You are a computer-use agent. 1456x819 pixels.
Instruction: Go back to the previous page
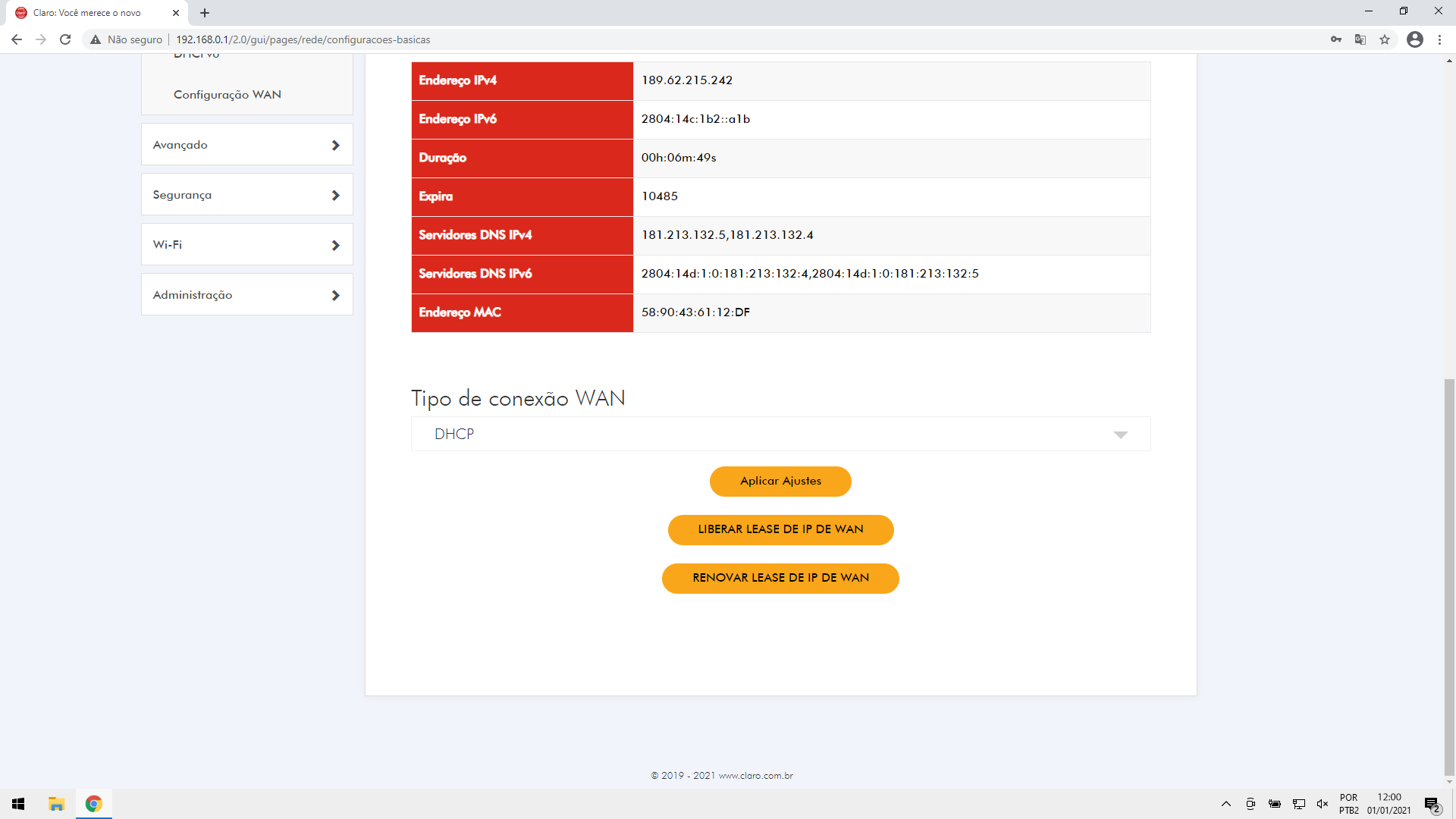(x=17, y=39)
